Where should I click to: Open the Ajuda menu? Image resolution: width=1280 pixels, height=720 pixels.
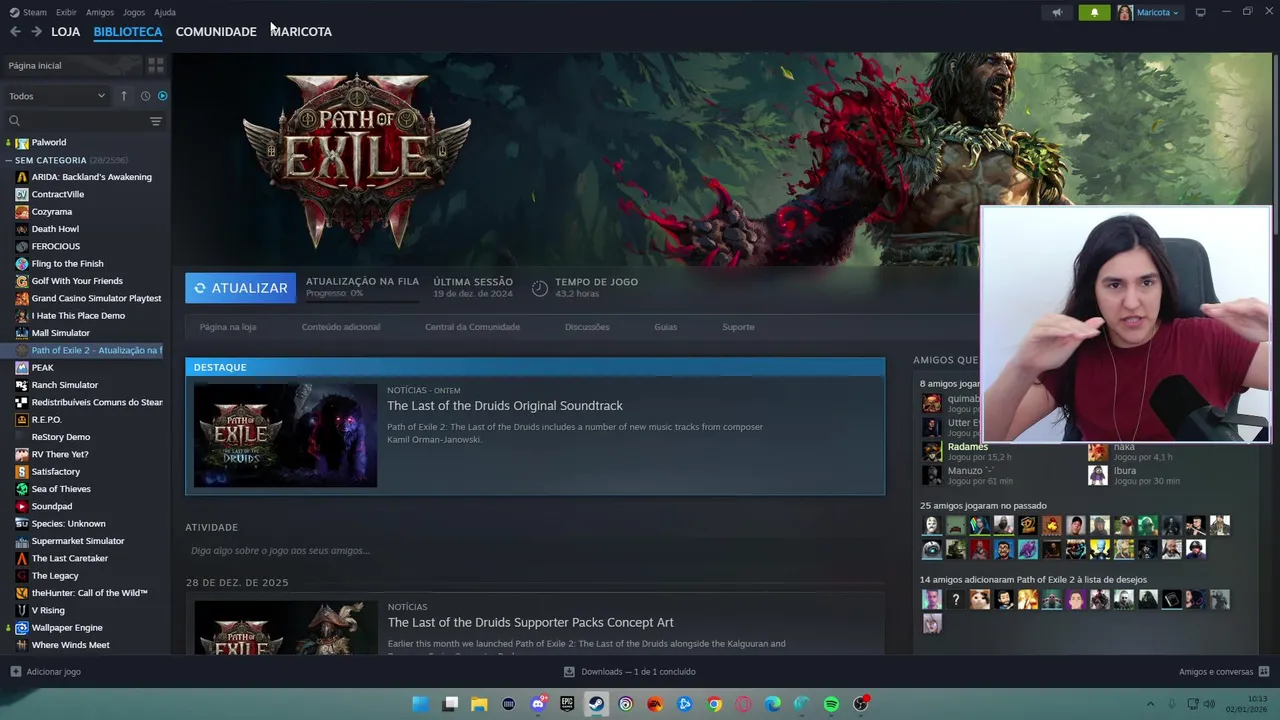click(165, 13)
